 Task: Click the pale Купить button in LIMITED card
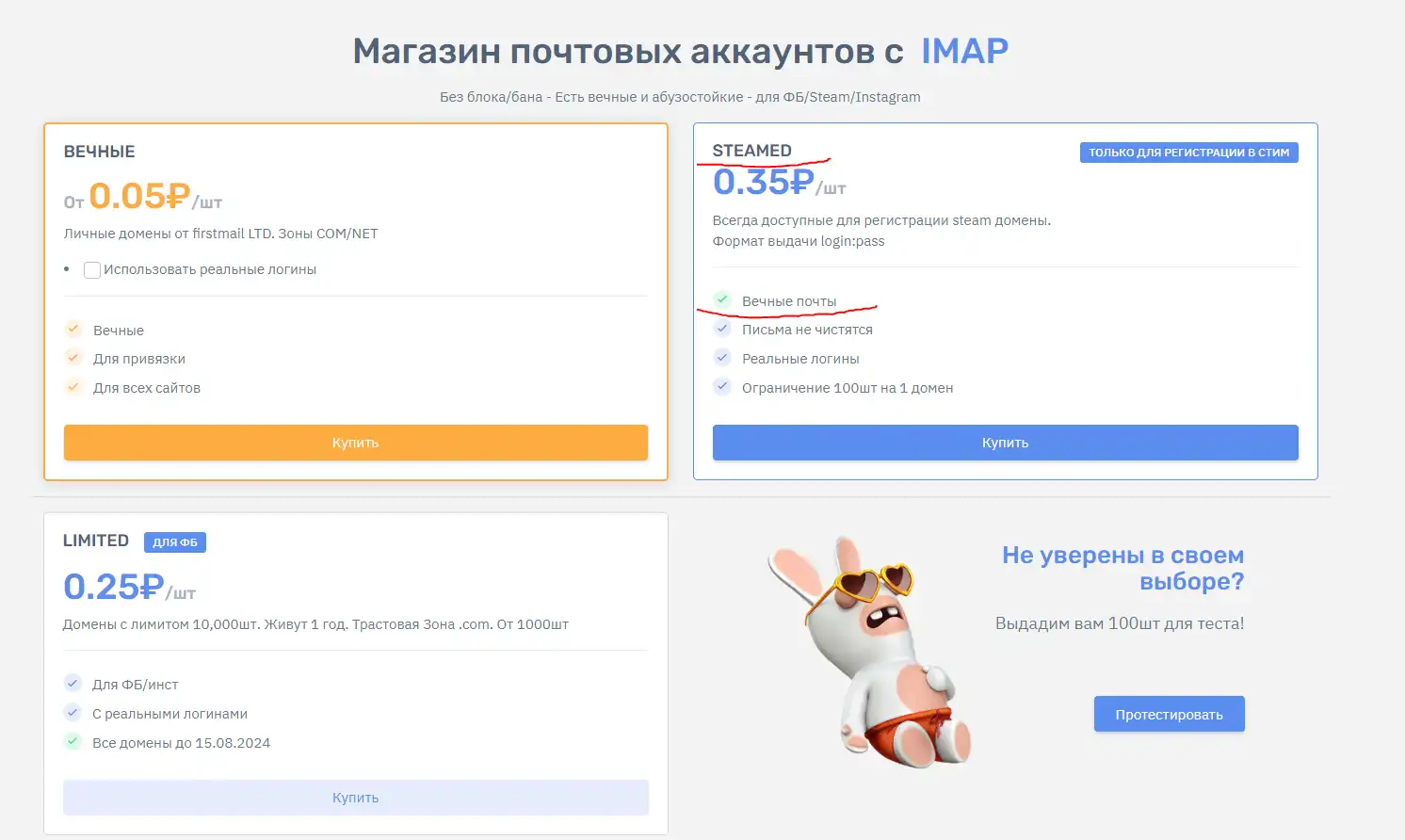[355, 798]
